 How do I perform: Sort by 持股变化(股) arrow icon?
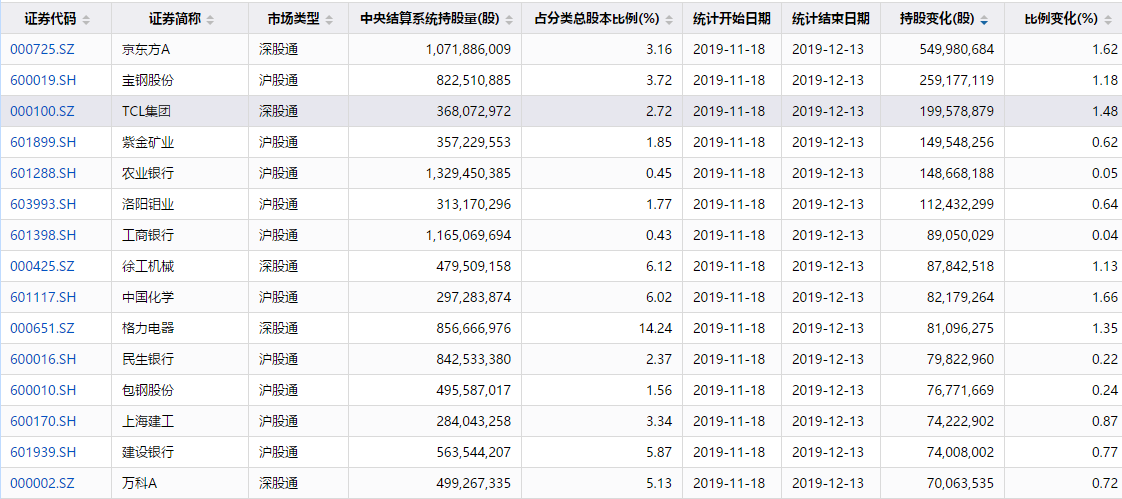tap(985, 20)
